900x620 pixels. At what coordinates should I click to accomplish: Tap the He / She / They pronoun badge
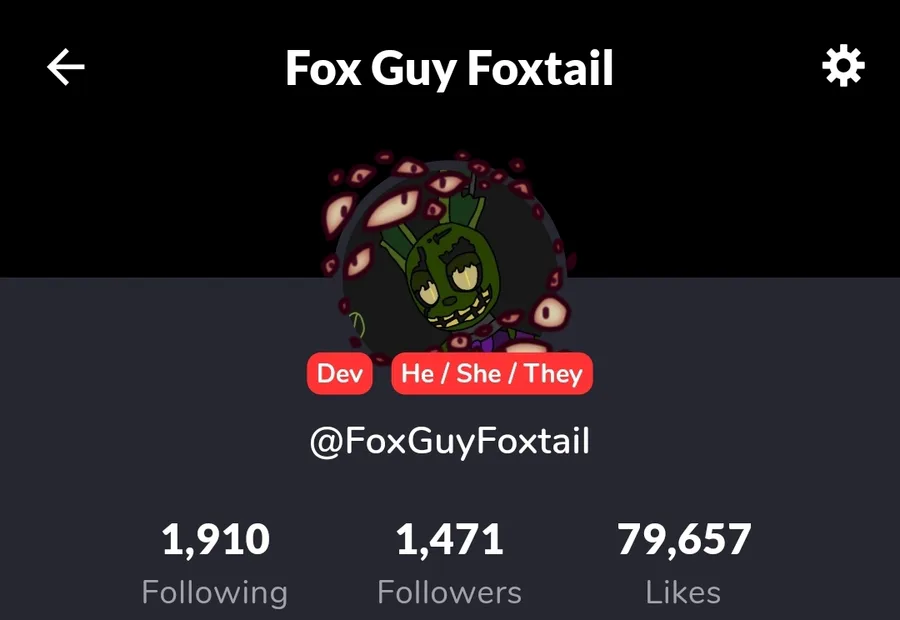tap(492, 374)
